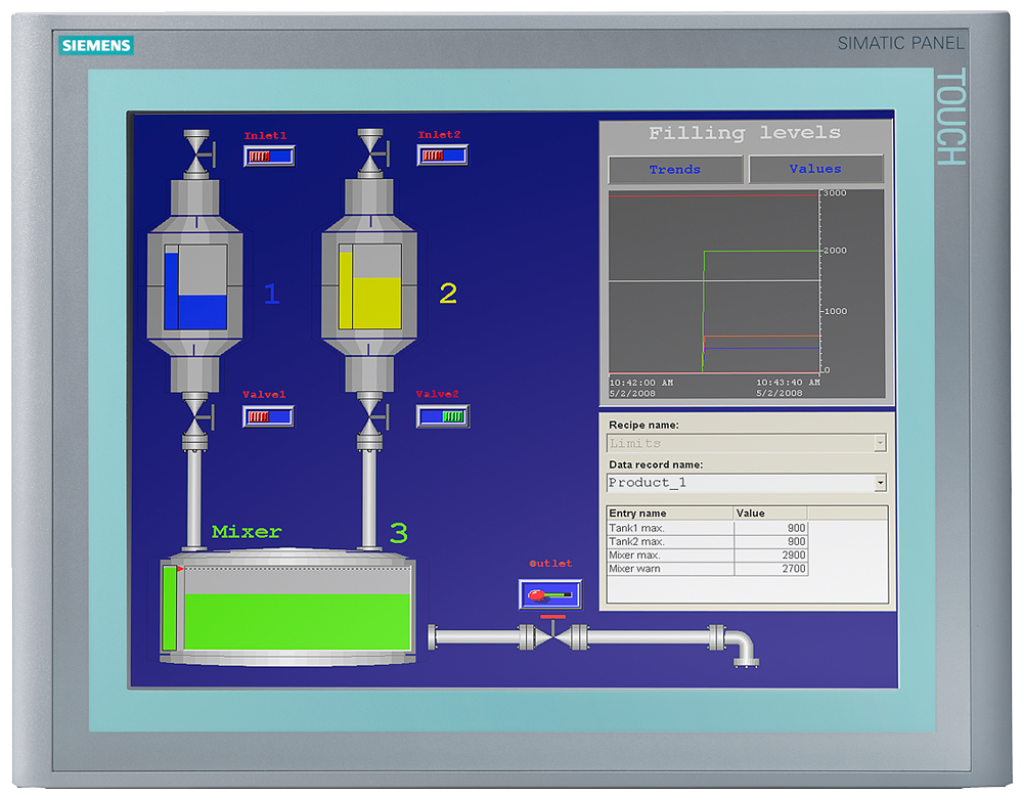This screenshot has width=1024, height=800.
Task: Click the outlet pipe elbow end
Action: (x=742, y=649)
